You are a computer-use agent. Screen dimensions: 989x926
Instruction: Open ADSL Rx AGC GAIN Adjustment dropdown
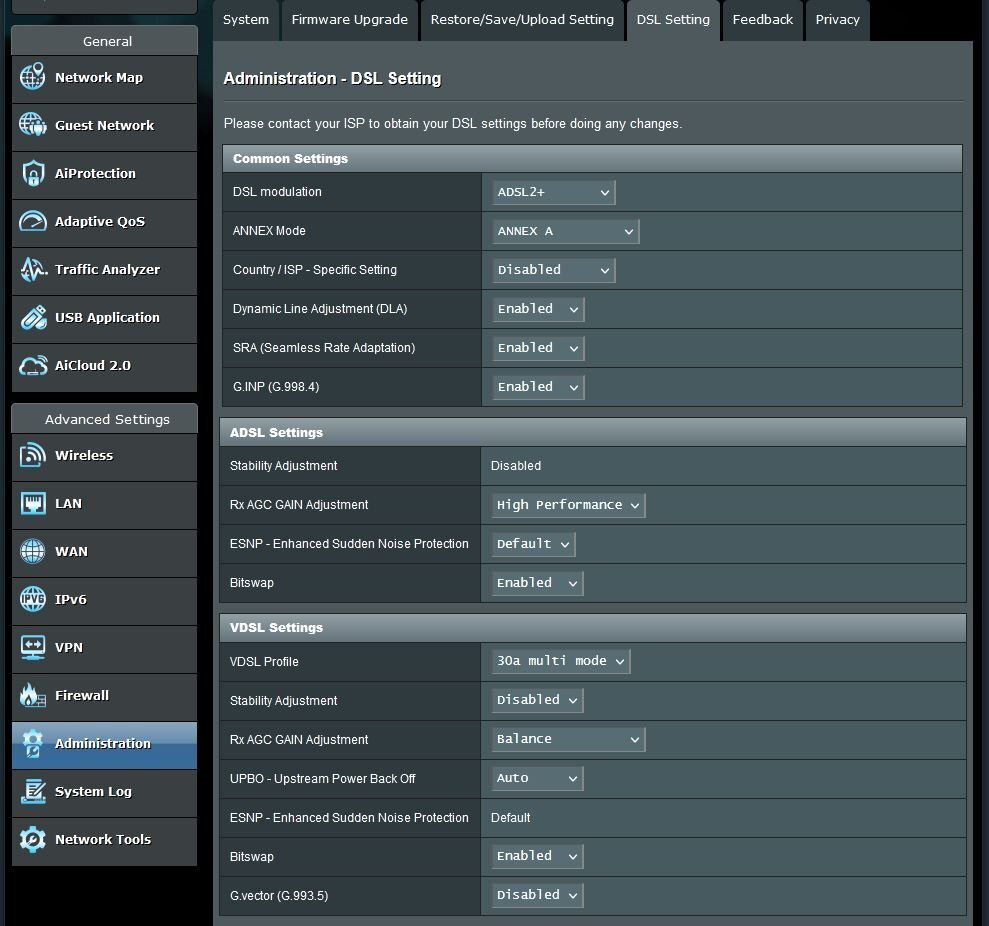tap(568, 505)
